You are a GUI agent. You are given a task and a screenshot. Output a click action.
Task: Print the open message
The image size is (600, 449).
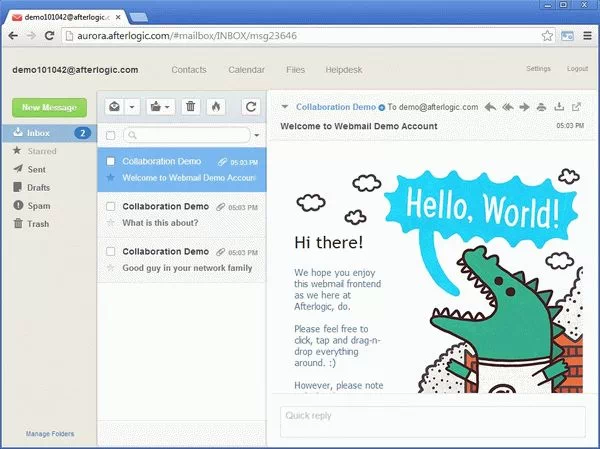(x=541, y=107)
